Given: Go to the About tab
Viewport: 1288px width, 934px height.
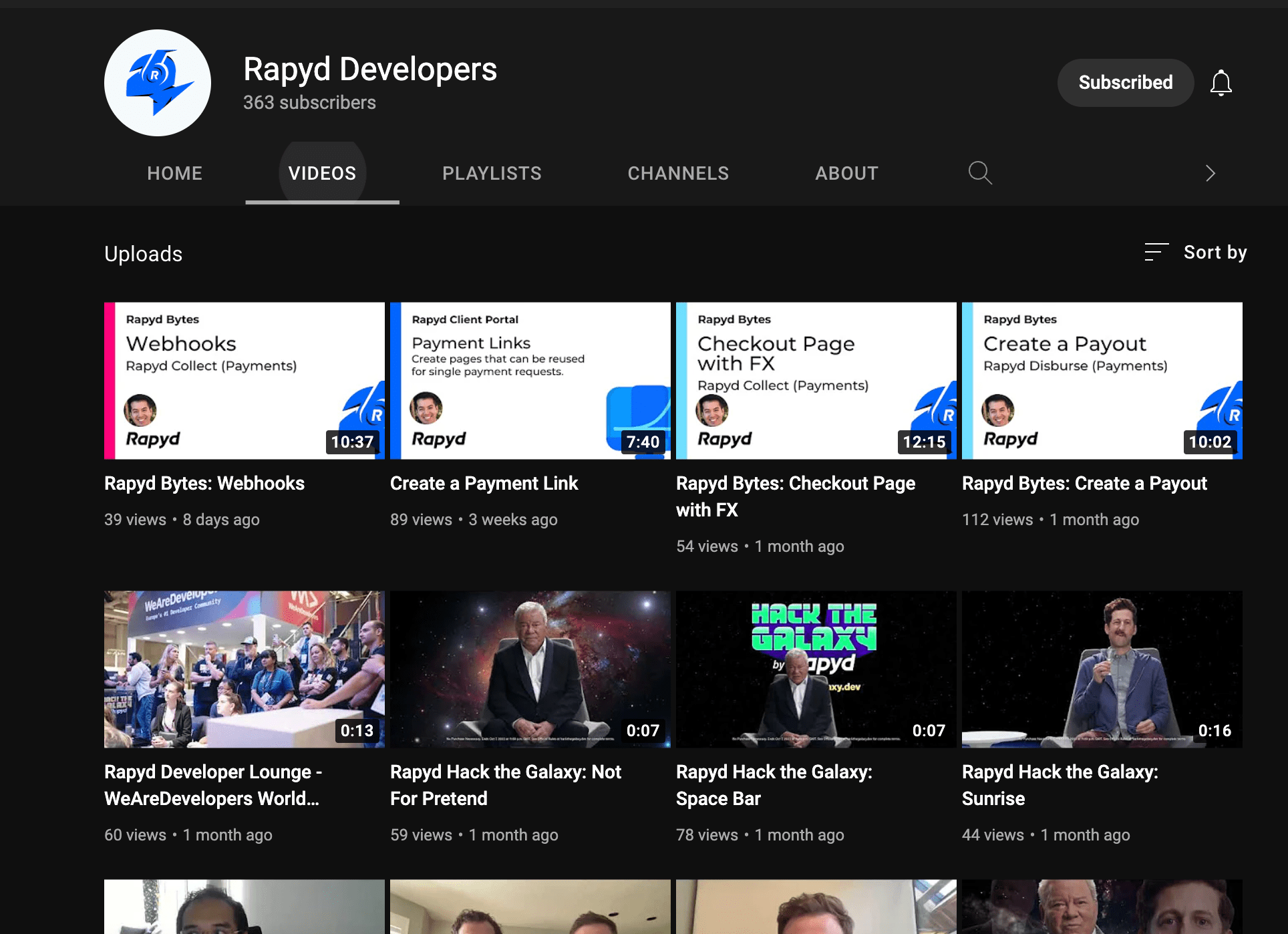Looking at the screenshot, I should pos(846,173).
